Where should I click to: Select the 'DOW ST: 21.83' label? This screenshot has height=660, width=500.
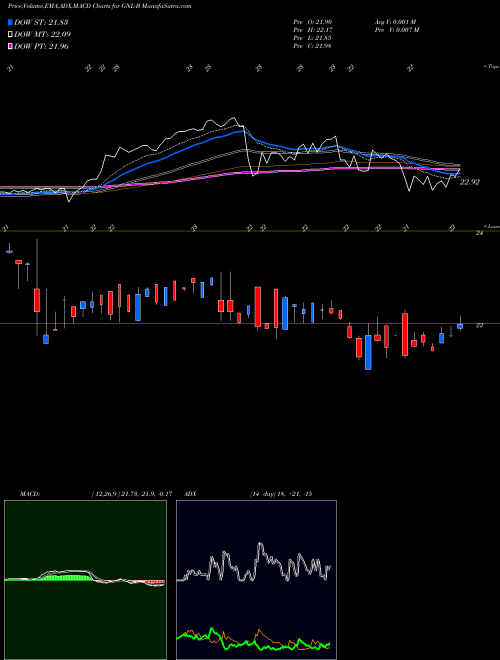pos(41,22)
